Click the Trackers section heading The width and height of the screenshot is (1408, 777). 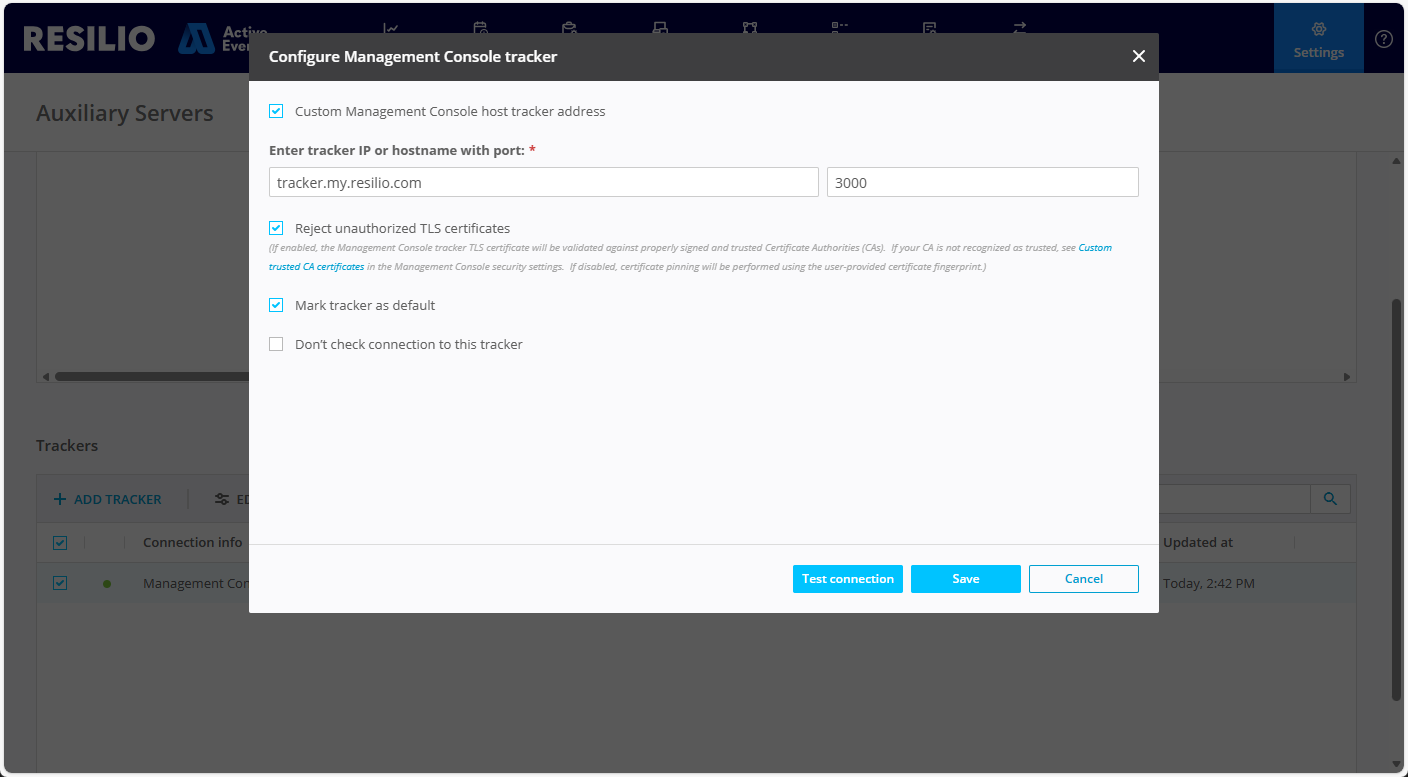(x=67, y=445)
